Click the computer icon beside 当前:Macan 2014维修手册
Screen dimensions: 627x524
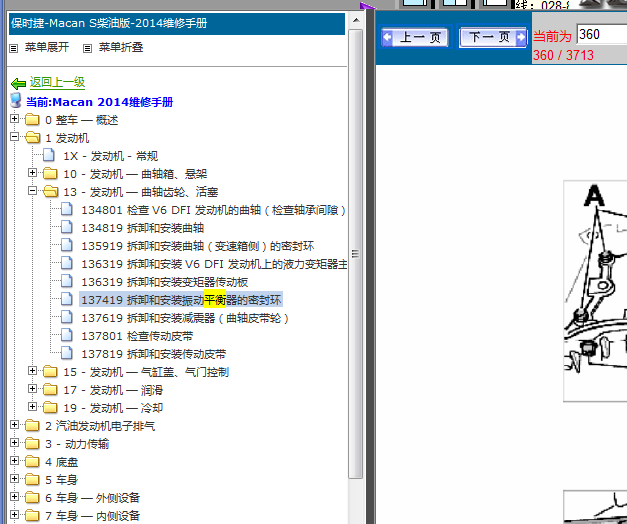coord(16,100)
